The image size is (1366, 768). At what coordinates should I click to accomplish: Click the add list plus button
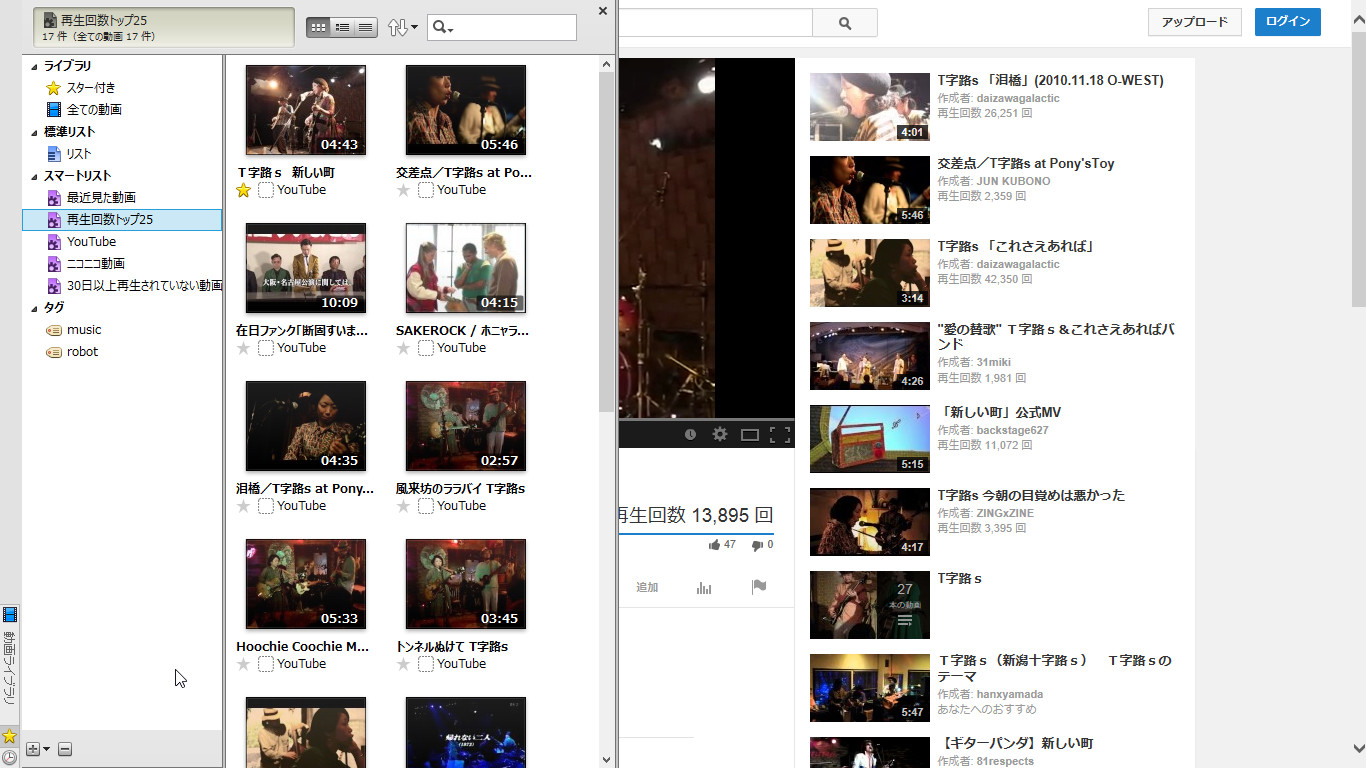(32, 749)
